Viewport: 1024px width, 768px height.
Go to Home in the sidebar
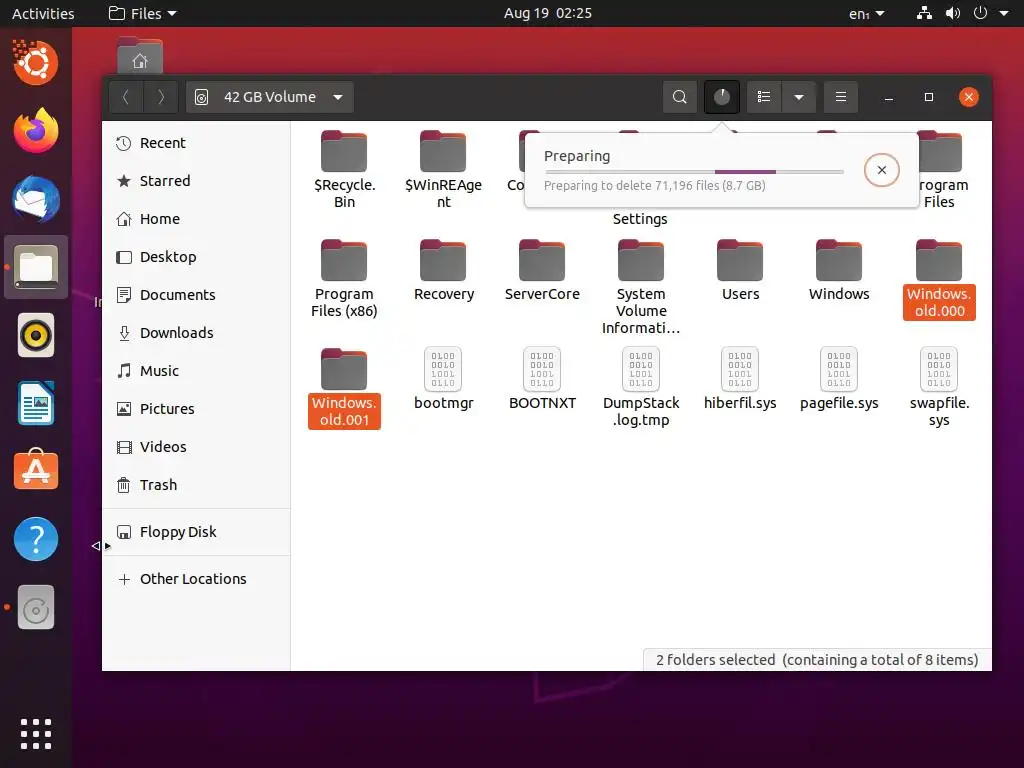tap(196, 219)
